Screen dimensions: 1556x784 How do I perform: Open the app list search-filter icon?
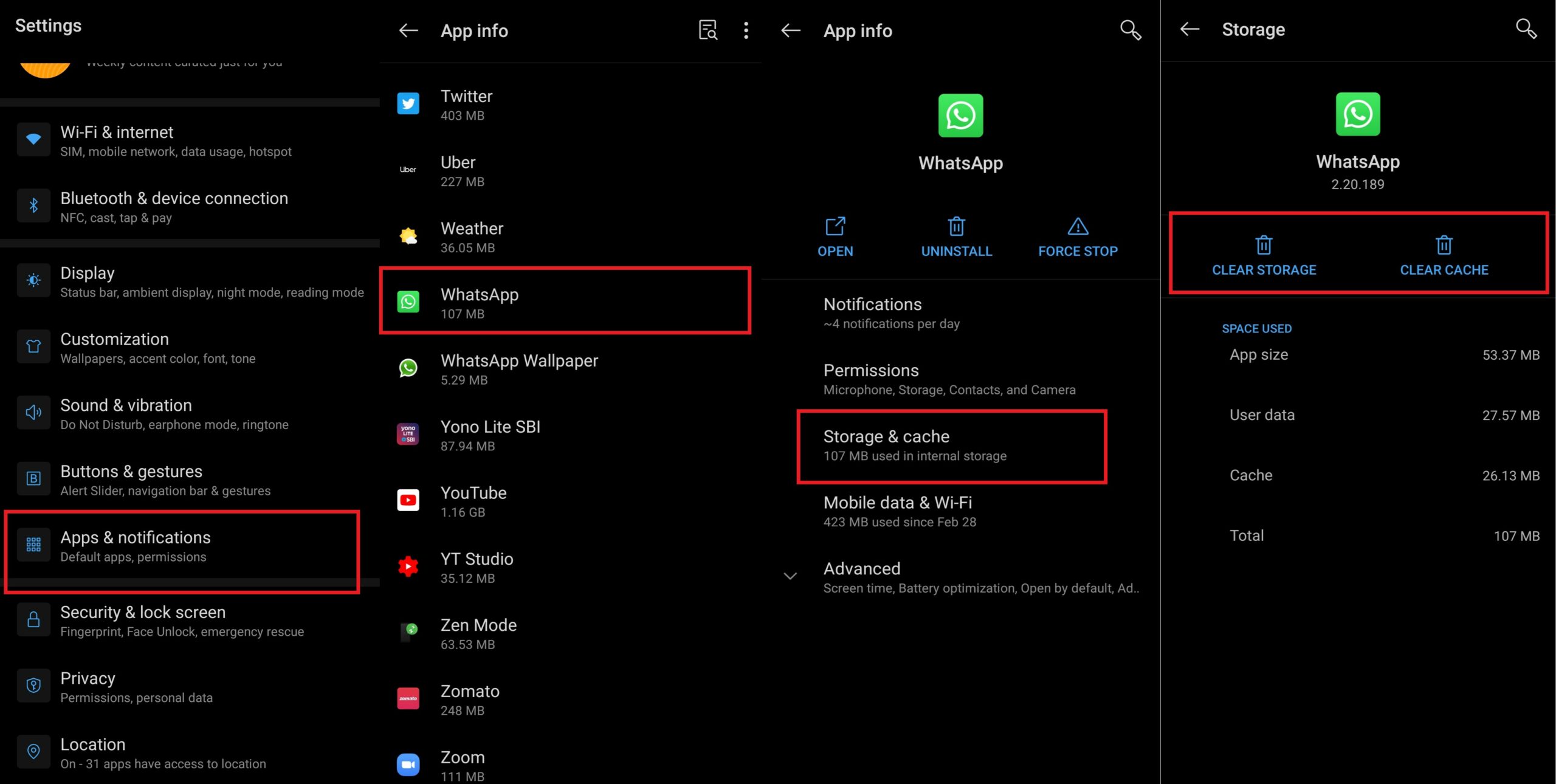coord(708,30)
